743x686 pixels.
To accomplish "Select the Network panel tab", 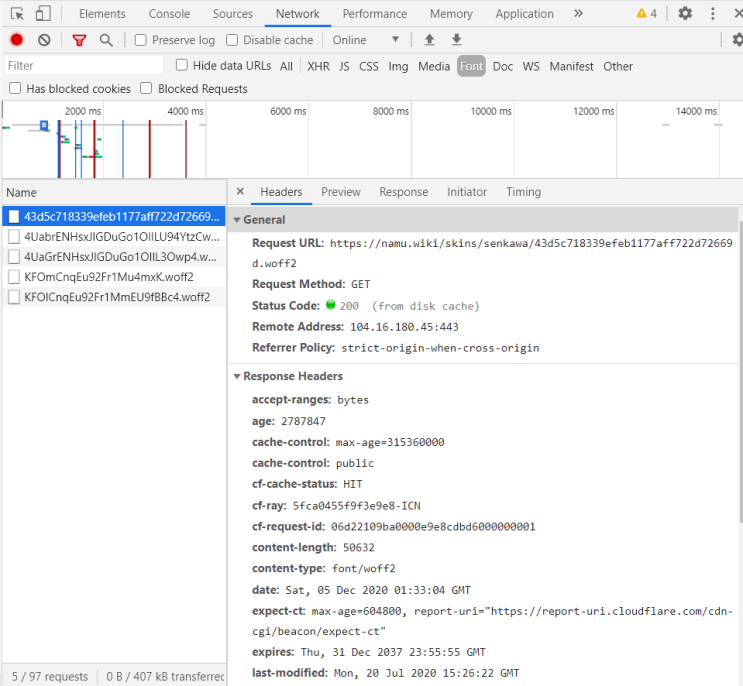I will click(298, 14).
